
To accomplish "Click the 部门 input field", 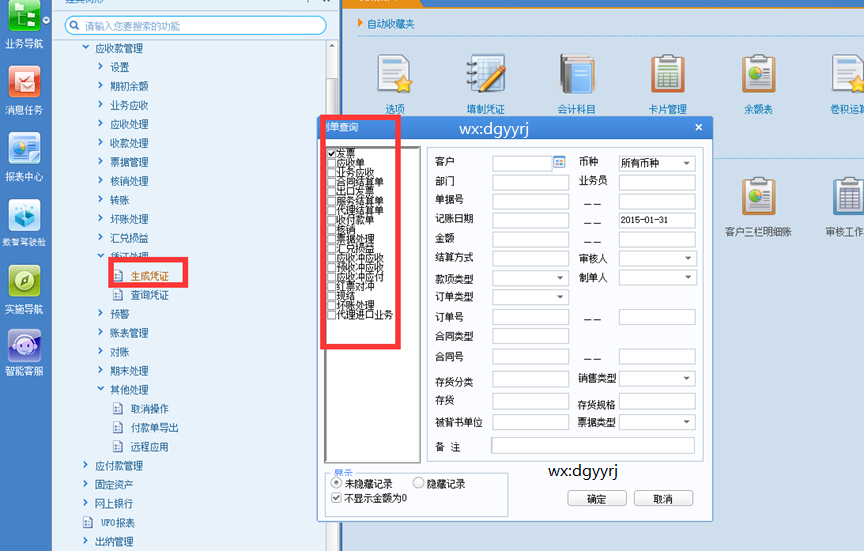I will coord(531,182).
